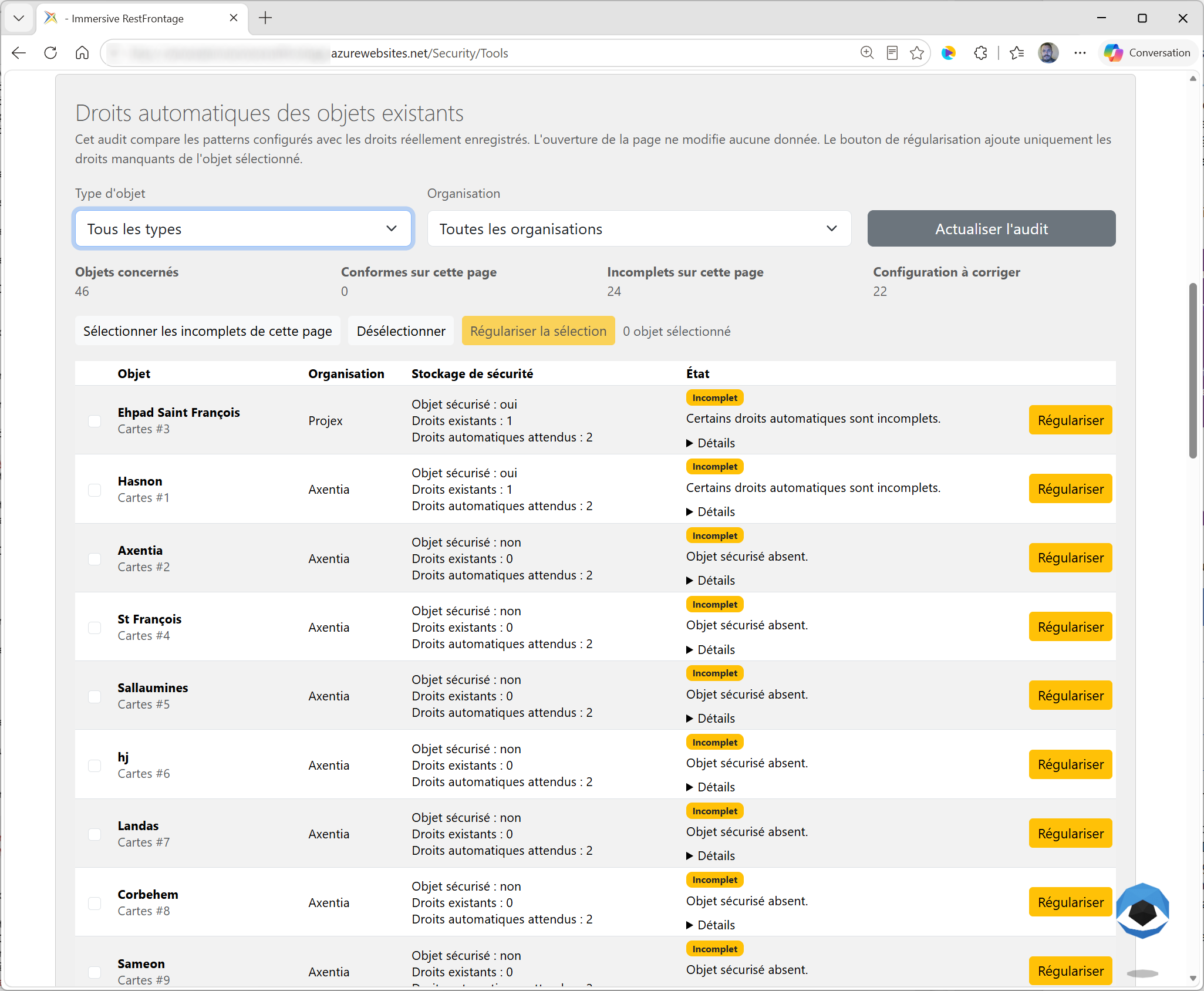Viewport: 1204px width, 991px height.
Task: Check the Sameon row checkbox
Action: 95,972
